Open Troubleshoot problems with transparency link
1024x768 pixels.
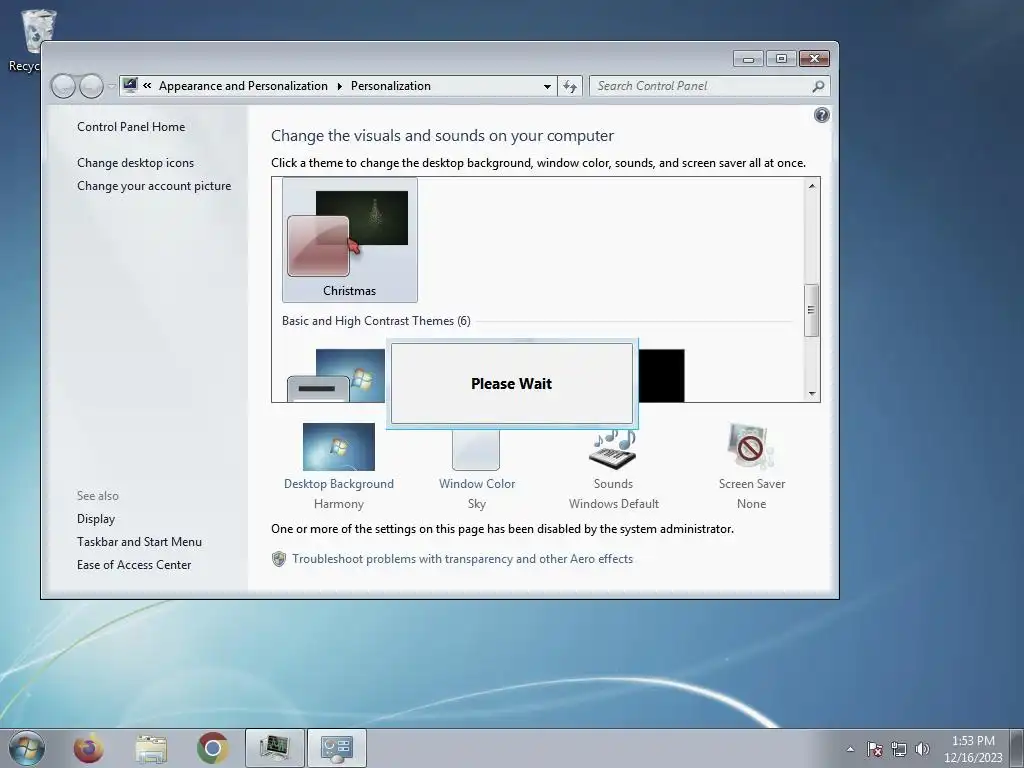(x=462, y=559)
